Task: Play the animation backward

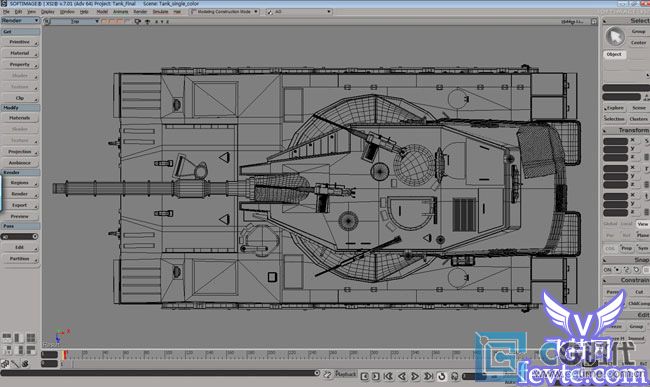Action: 402,376
